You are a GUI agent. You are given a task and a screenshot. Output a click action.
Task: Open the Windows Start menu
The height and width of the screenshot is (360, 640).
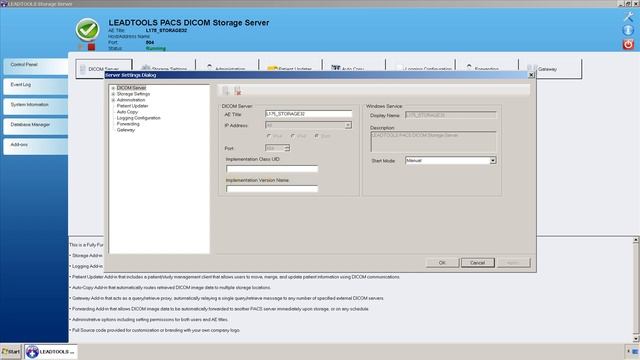click(x=11, y=351)
